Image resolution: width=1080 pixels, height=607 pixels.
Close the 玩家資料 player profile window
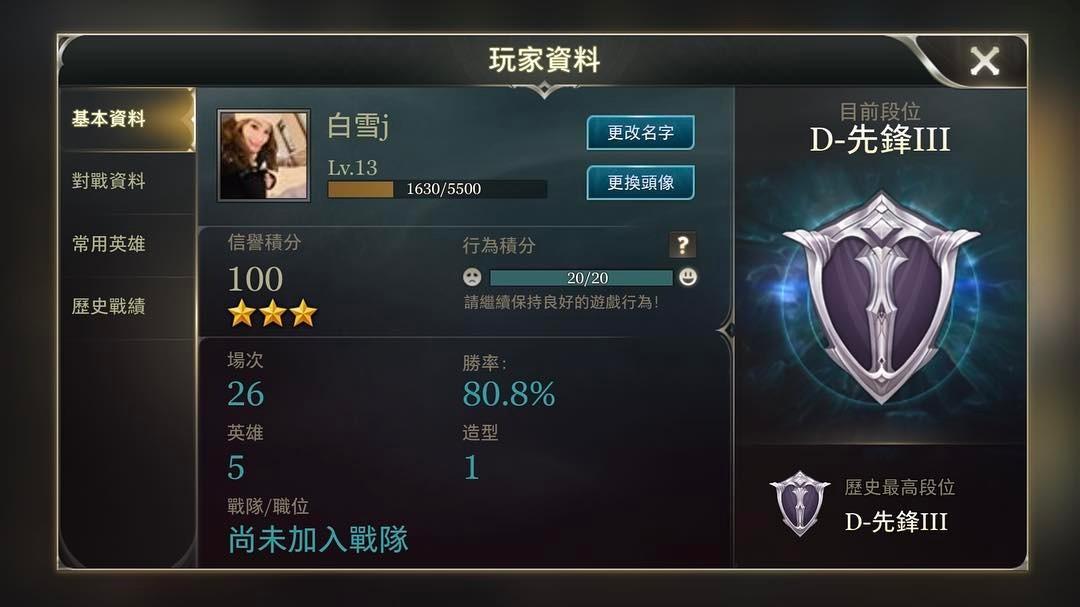pos(984,61)
